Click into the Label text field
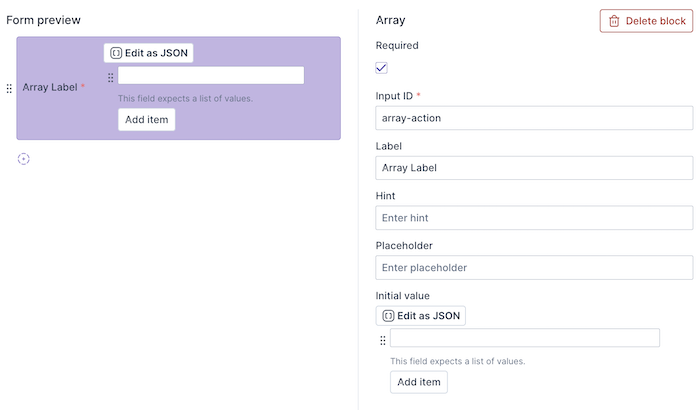 (534, 168)
